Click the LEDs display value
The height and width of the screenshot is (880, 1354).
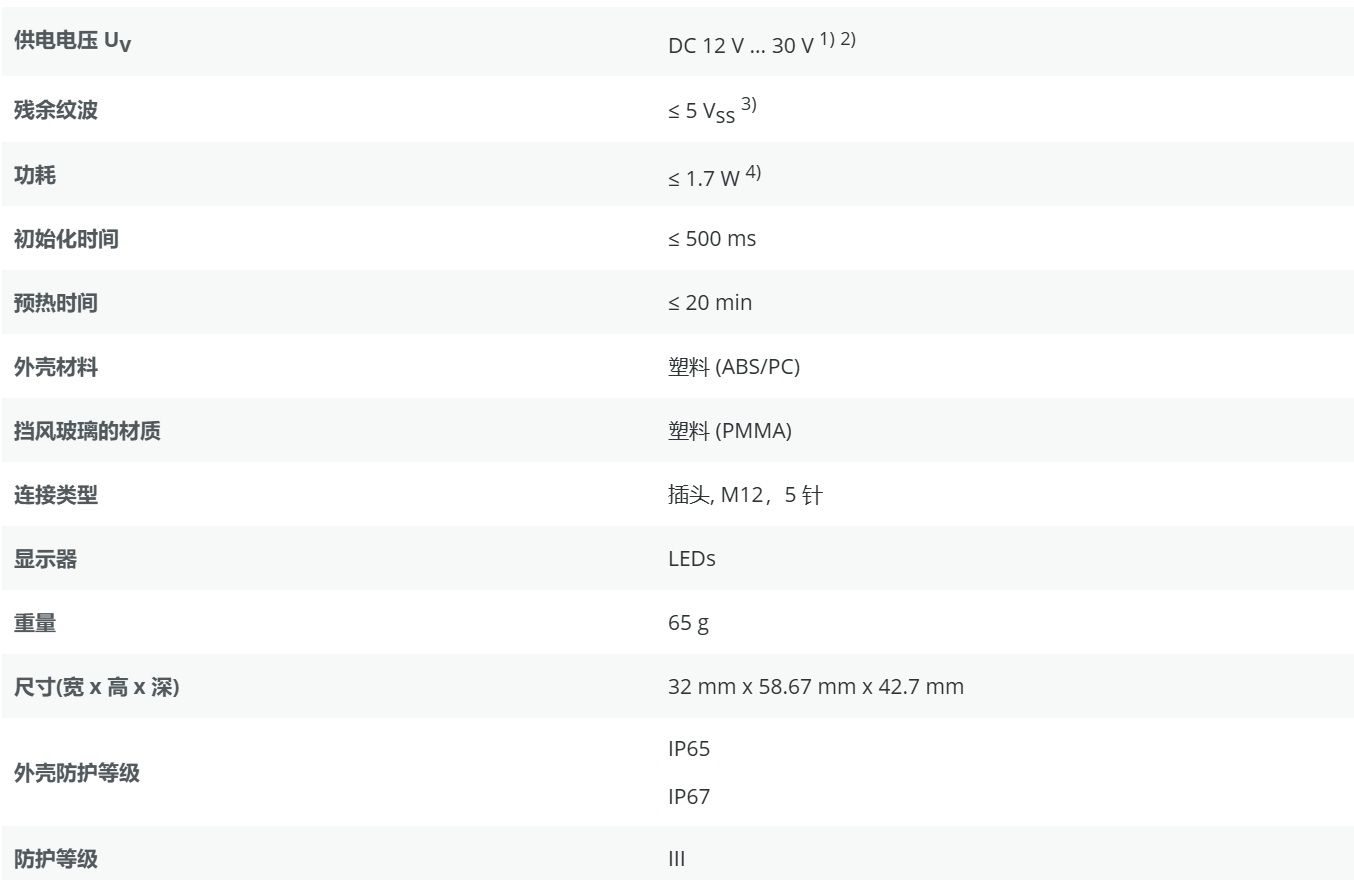[x=692, y=559]
